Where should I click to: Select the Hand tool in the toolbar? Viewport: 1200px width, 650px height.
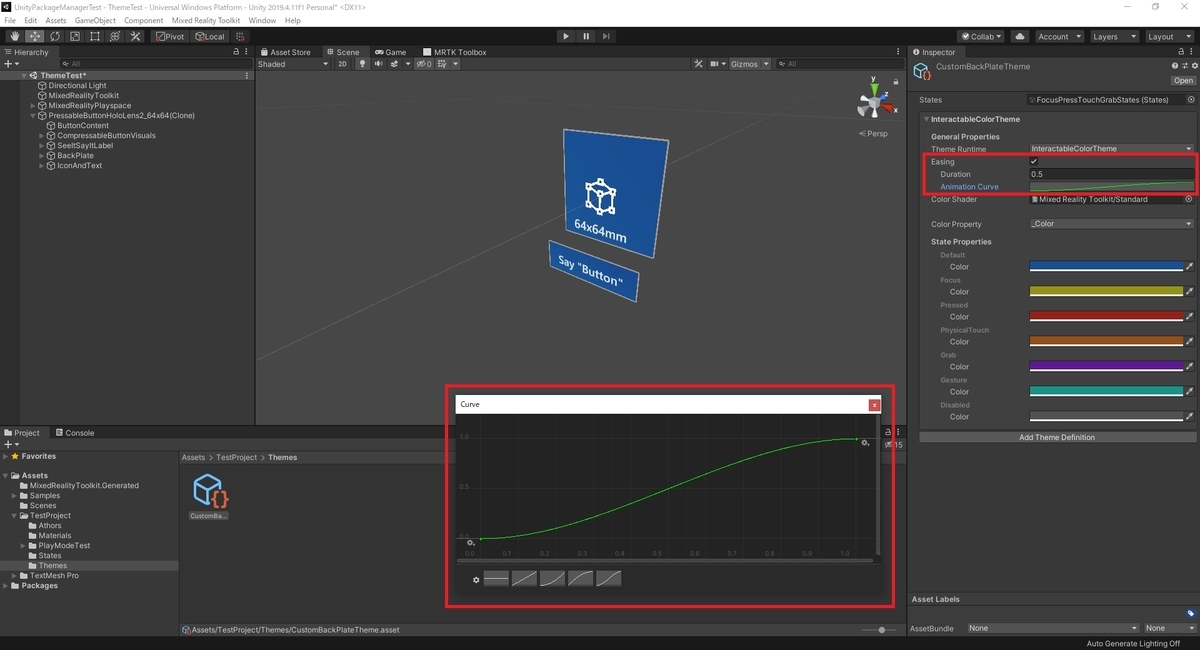pos(15,36)
